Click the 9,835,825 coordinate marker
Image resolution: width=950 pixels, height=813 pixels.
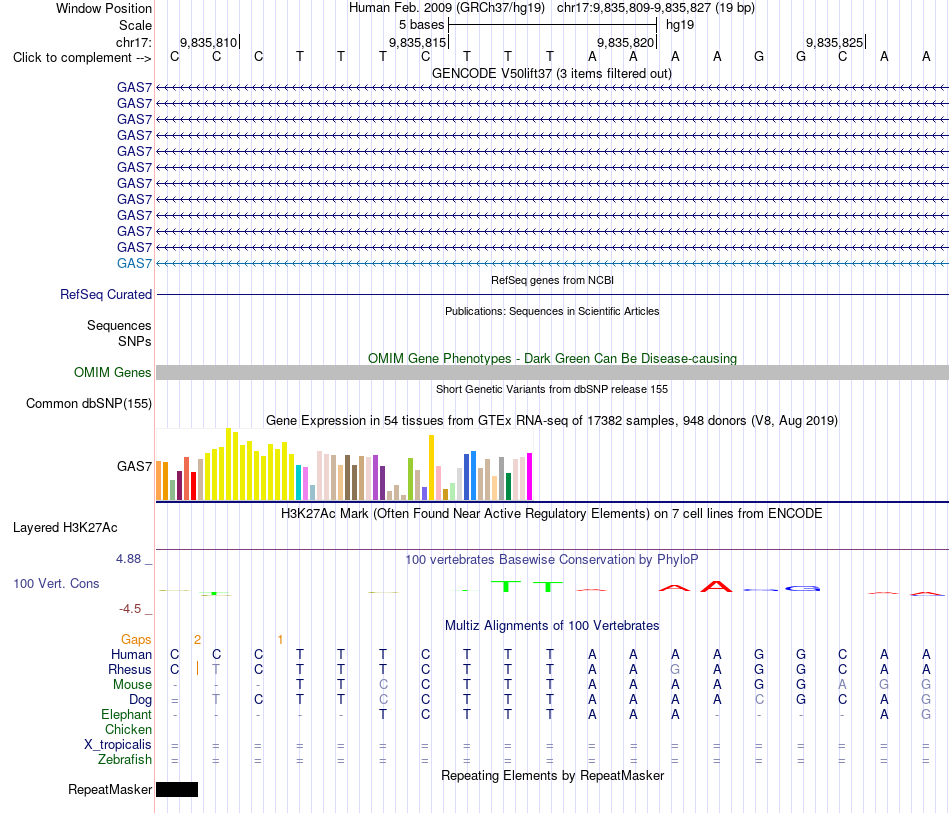click(834, 42)
